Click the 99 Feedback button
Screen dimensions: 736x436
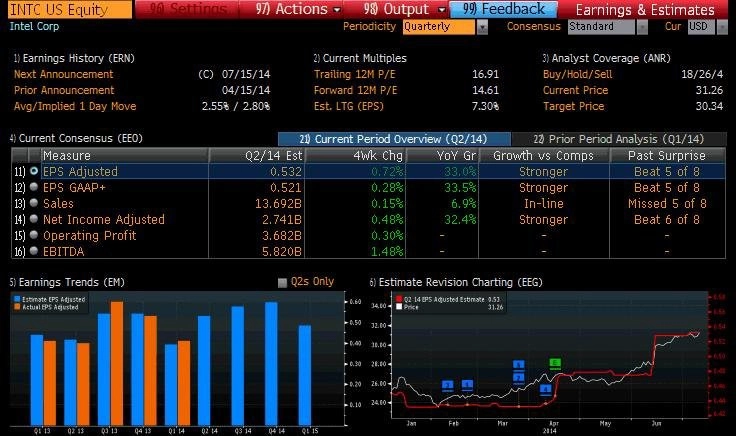(503, 9)
